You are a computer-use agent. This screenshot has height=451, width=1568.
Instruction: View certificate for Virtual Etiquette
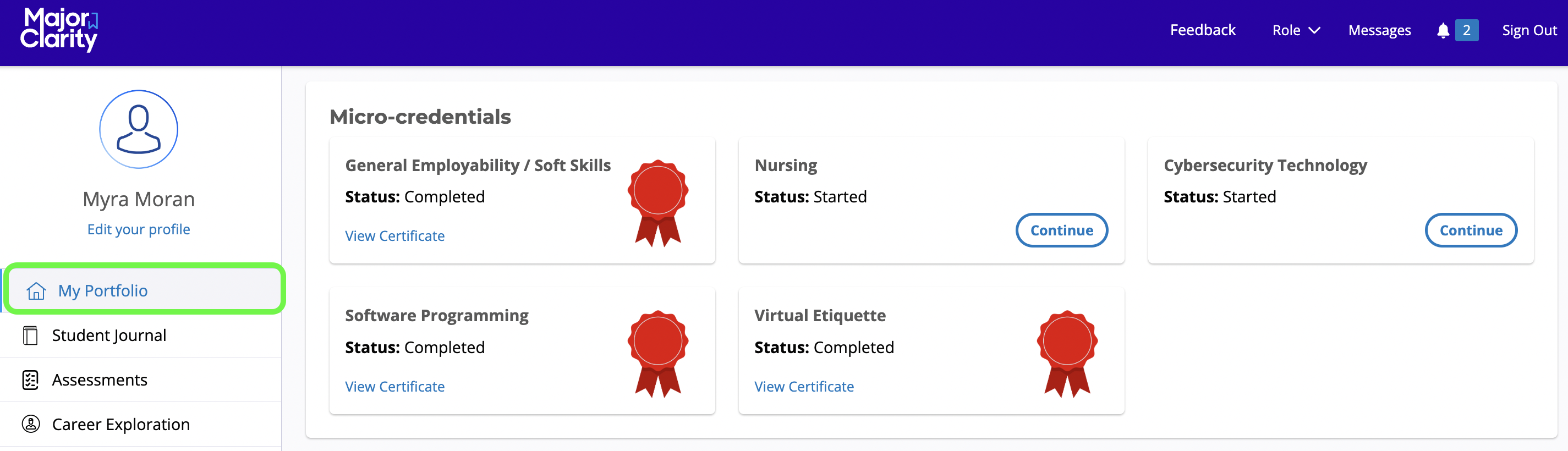click(x=803, y=387)
